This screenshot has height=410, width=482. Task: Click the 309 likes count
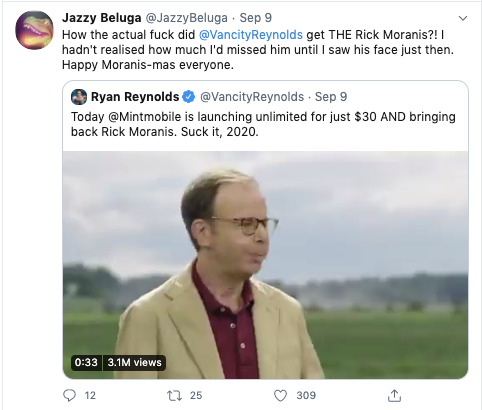tap(306, 395)
